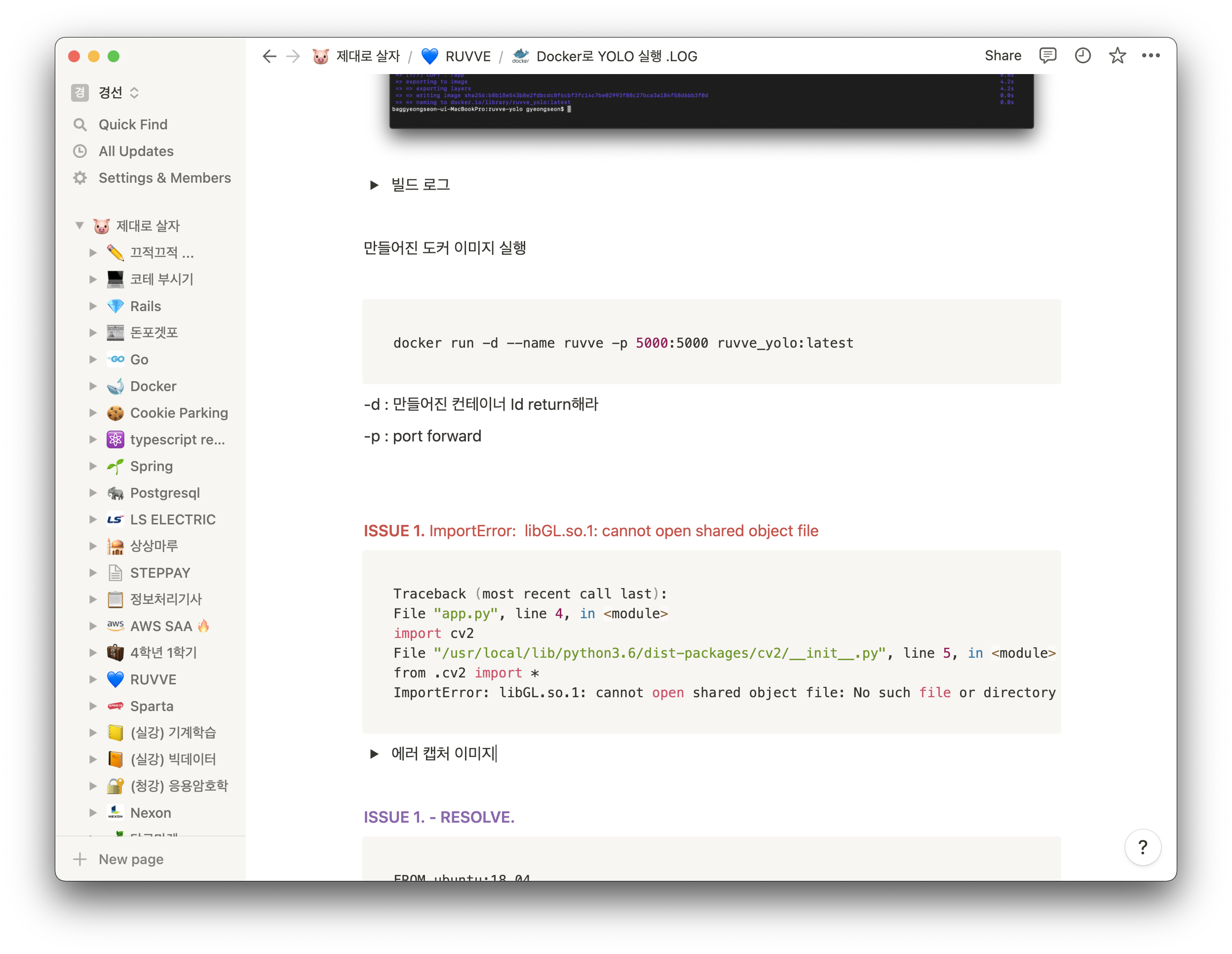Click the Settings & Members gear icon
Image resolution: width=1232 pixels, height=954 pixels.
tap(80, 178)
